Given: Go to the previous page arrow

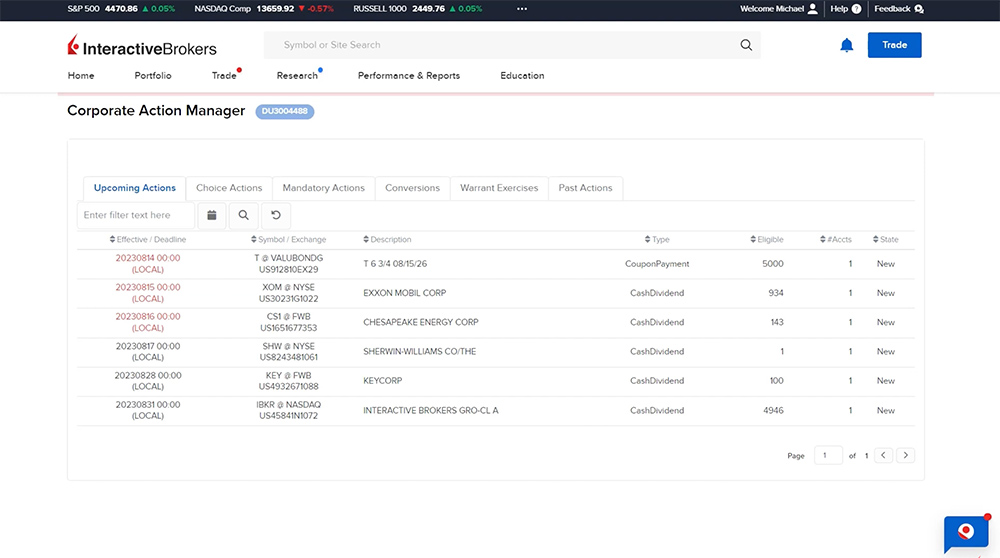Looking at the screenshot, I should click(883, 455).
